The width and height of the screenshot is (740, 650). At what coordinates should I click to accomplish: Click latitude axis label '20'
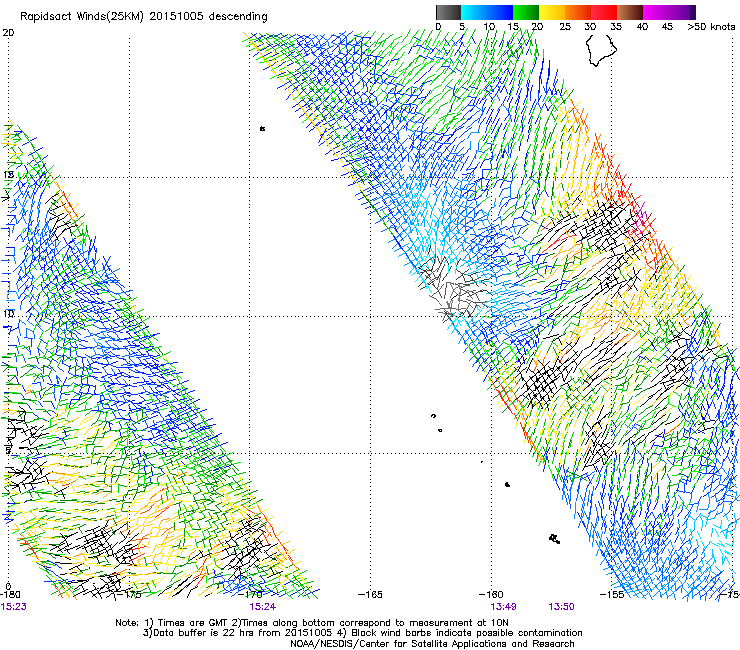point(8,33)
